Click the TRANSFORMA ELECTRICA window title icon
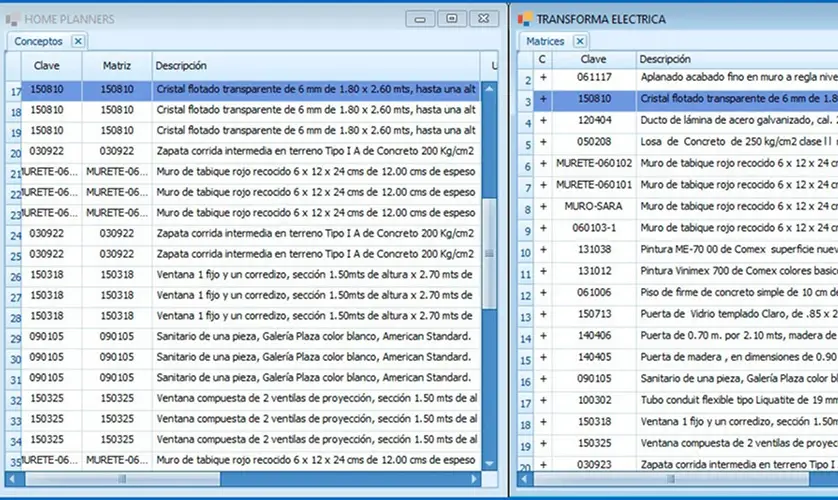The height and width of the screenshot is (500, 838). [525, 19]
